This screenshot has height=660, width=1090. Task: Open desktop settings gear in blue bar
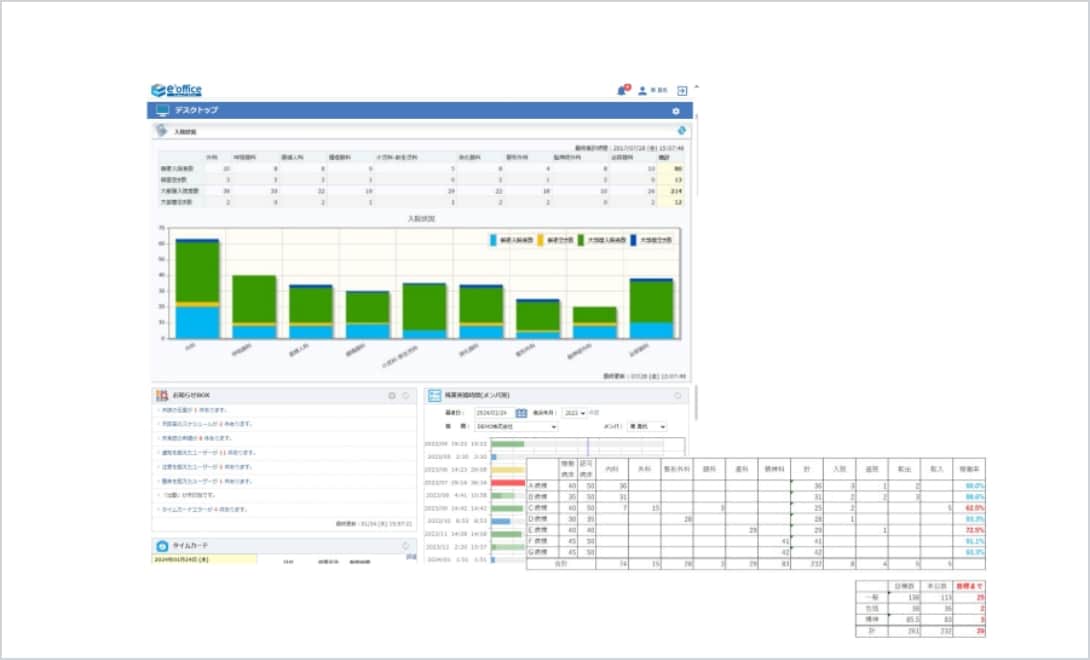pyautogui.click(x=676, y=111)
